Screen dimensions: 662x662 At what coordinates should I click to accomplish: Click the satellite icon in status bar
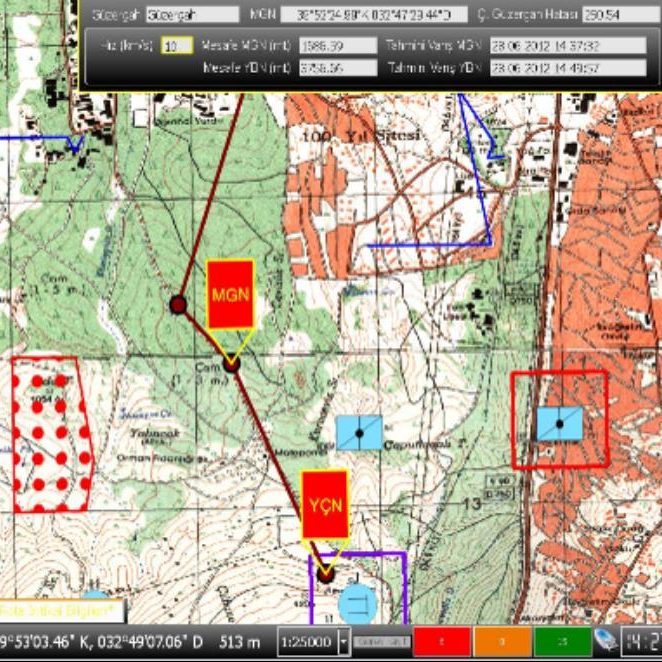[x=604, y=641]
